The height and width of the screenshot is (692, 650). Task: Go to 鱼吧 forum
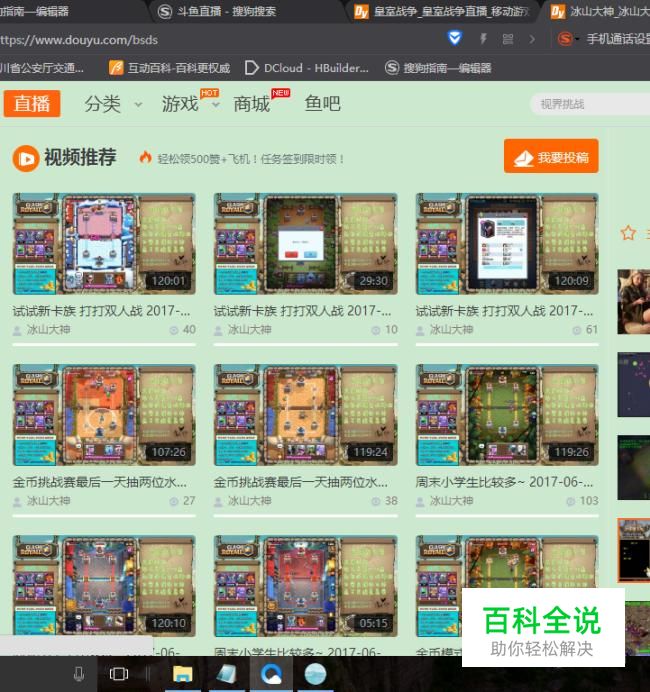323,104
